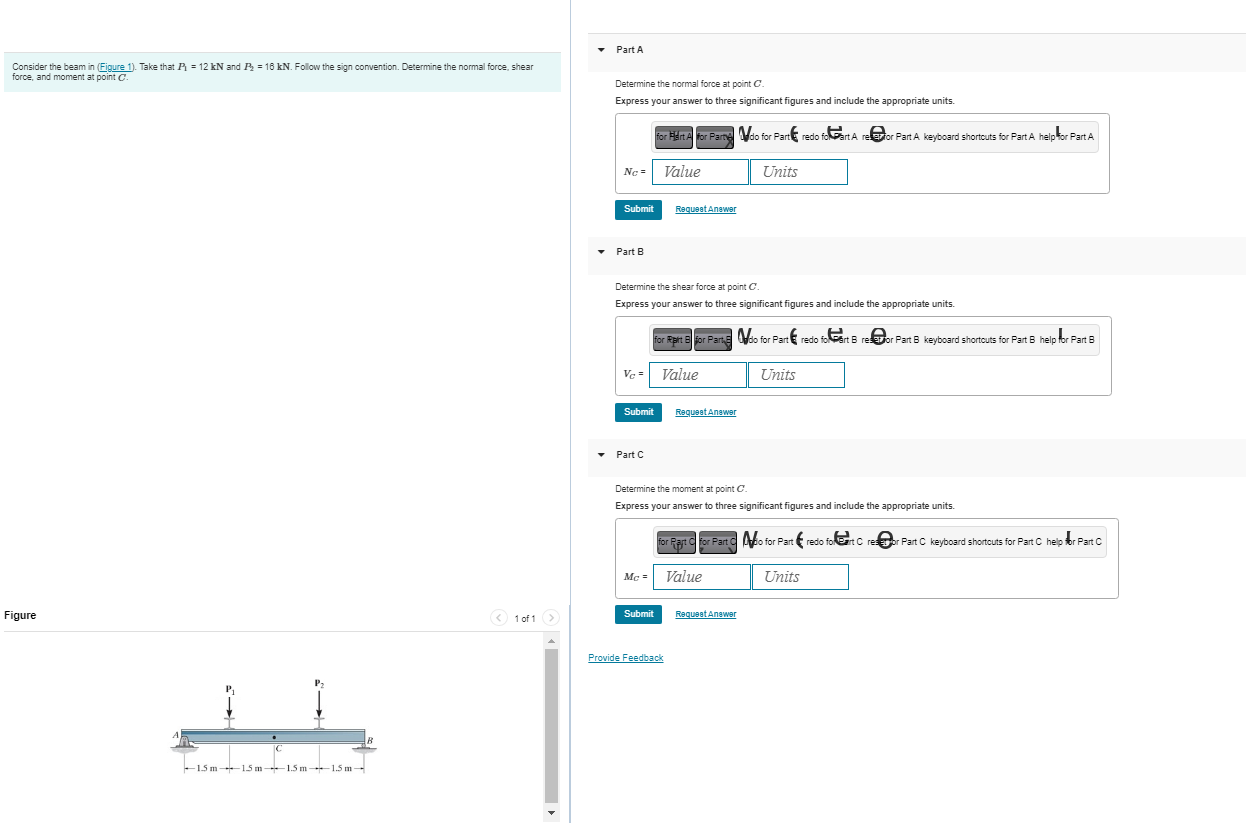Click the symbols button for Part C
The width and height of the screenshot is (1246, 823).
[718, 541]
